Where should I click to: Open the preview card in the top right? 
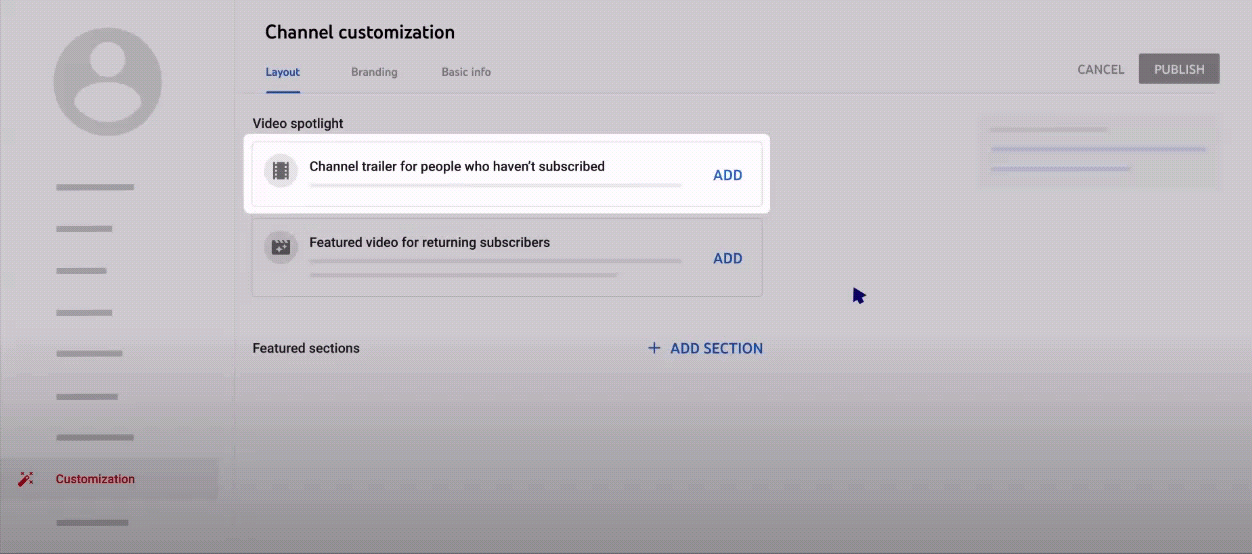click(1098, 151)
